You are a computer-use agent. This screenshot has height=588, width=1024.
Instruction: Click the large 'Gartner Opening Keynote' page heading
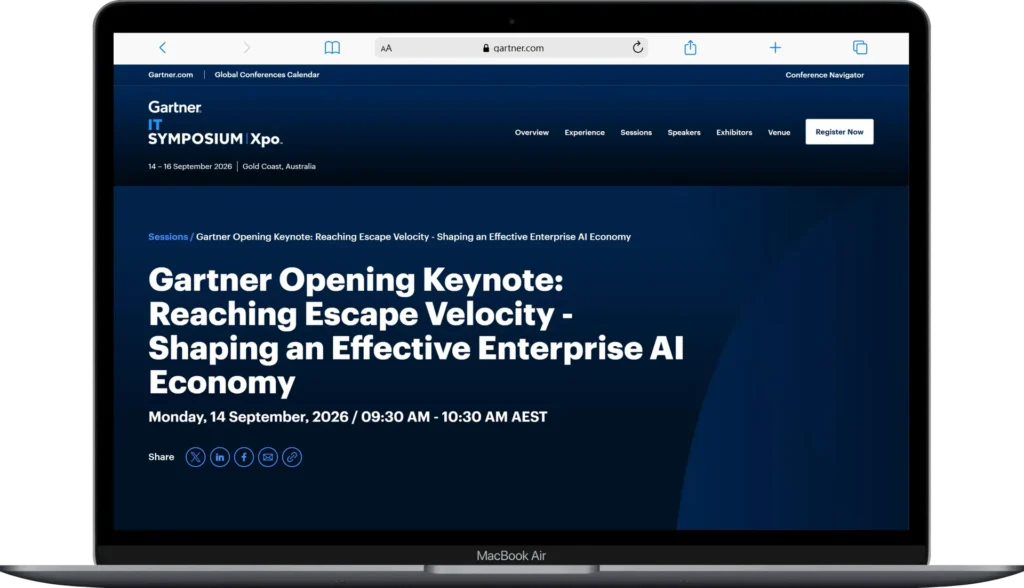(416, 331)
